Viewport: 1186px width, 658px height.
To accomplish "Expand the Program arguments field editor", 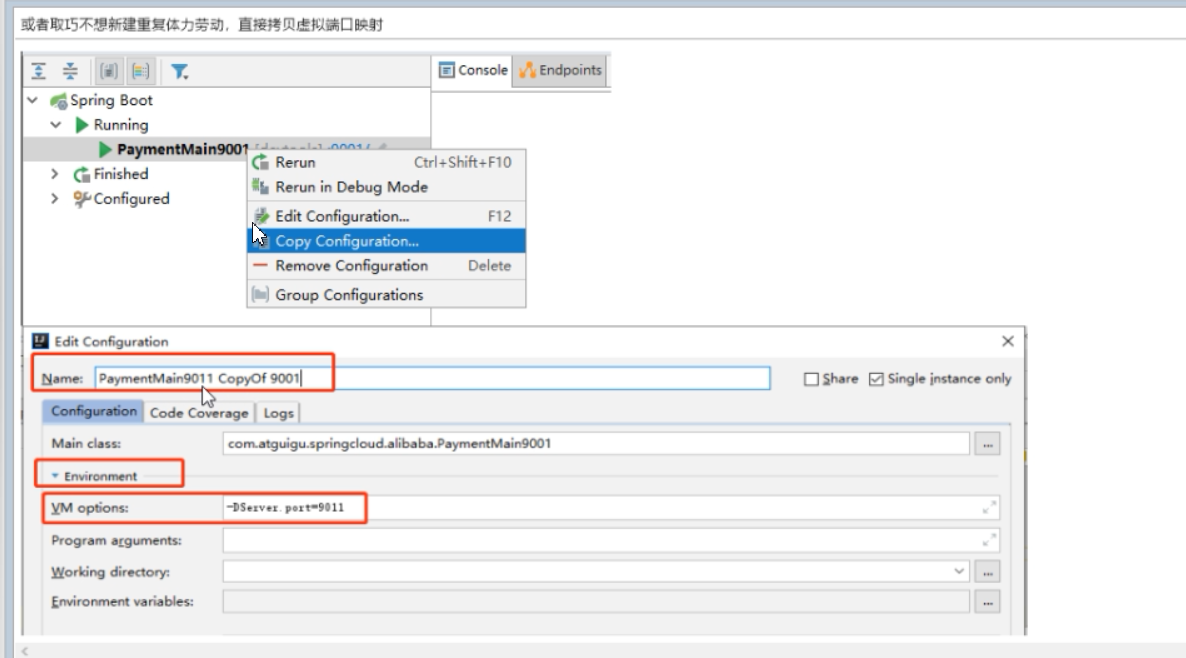I will pos(989,540).
